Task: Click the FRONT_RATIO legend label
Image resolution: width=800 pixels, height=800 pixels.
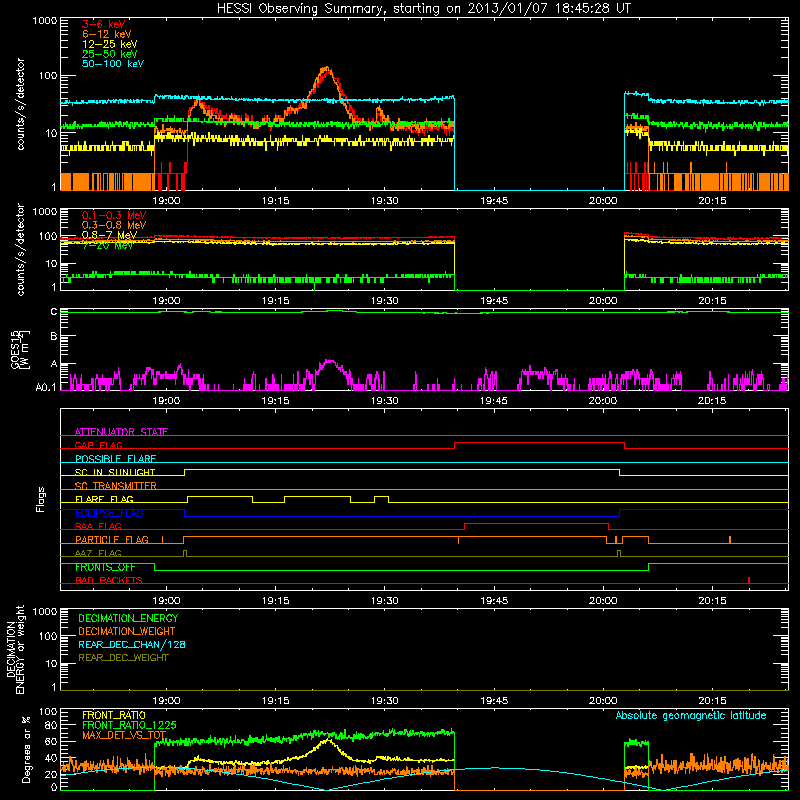Action: [114, 715]
